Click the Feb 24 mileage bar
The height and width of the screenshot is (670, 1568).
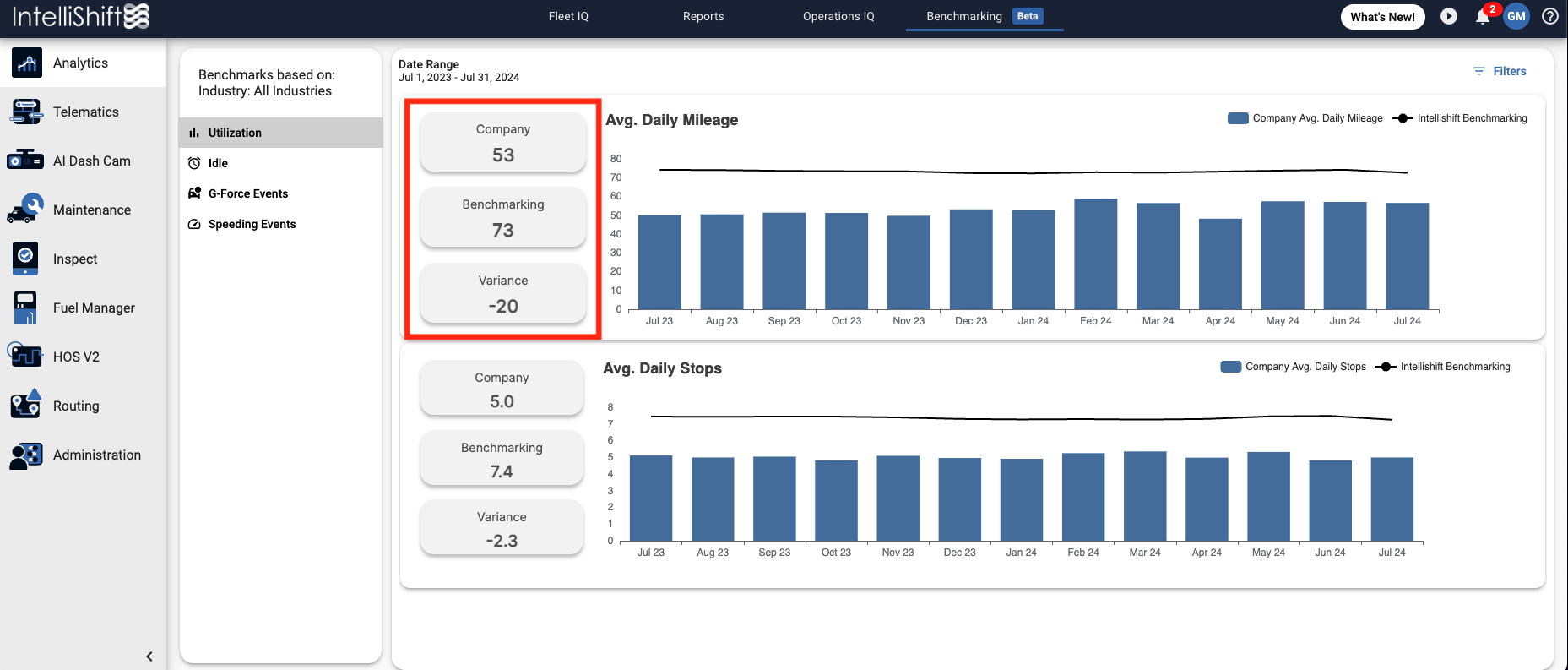(x=1095, y=253)
